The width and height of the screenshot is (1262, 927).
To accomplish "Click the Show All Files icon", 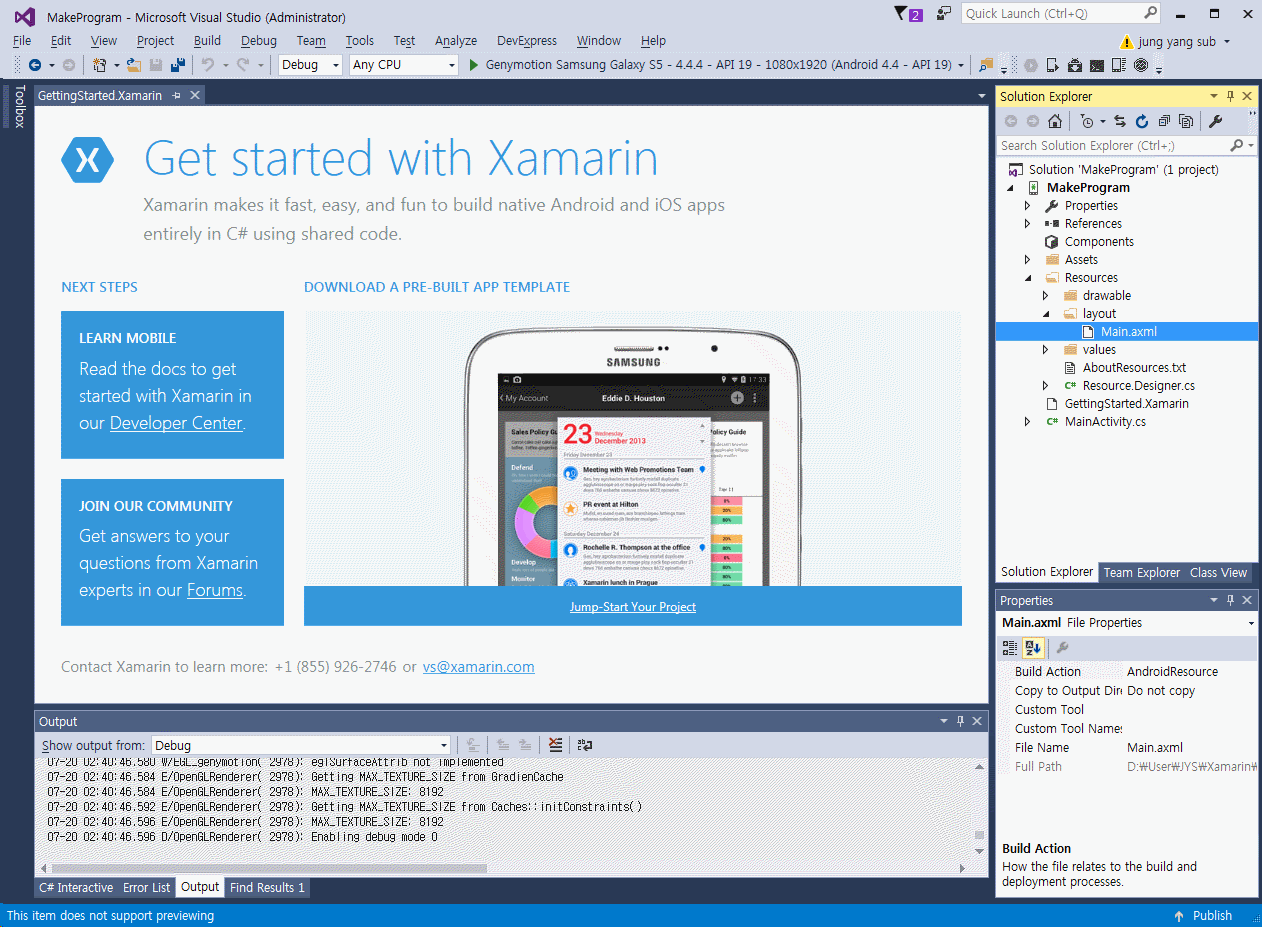I will 1186,122.
